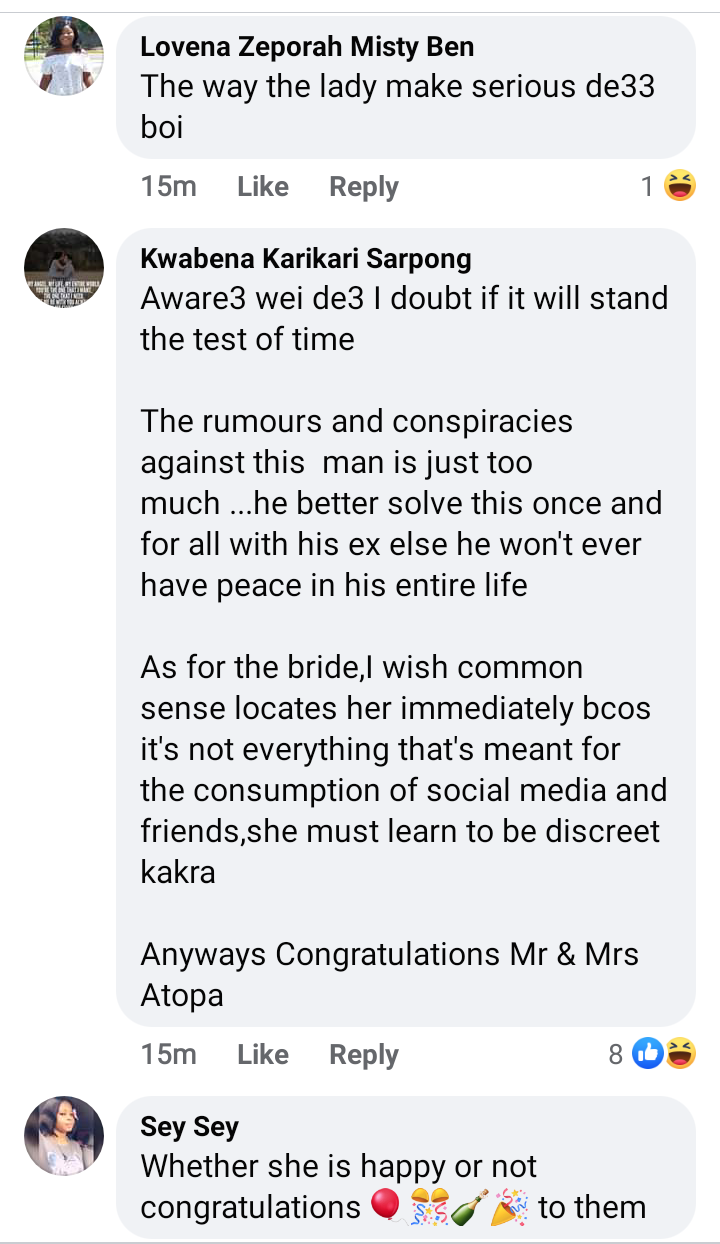Reply to Kwabena Karikari Sarpong's comment
Screen dimensions: 720x1244
coord(364,1054)
